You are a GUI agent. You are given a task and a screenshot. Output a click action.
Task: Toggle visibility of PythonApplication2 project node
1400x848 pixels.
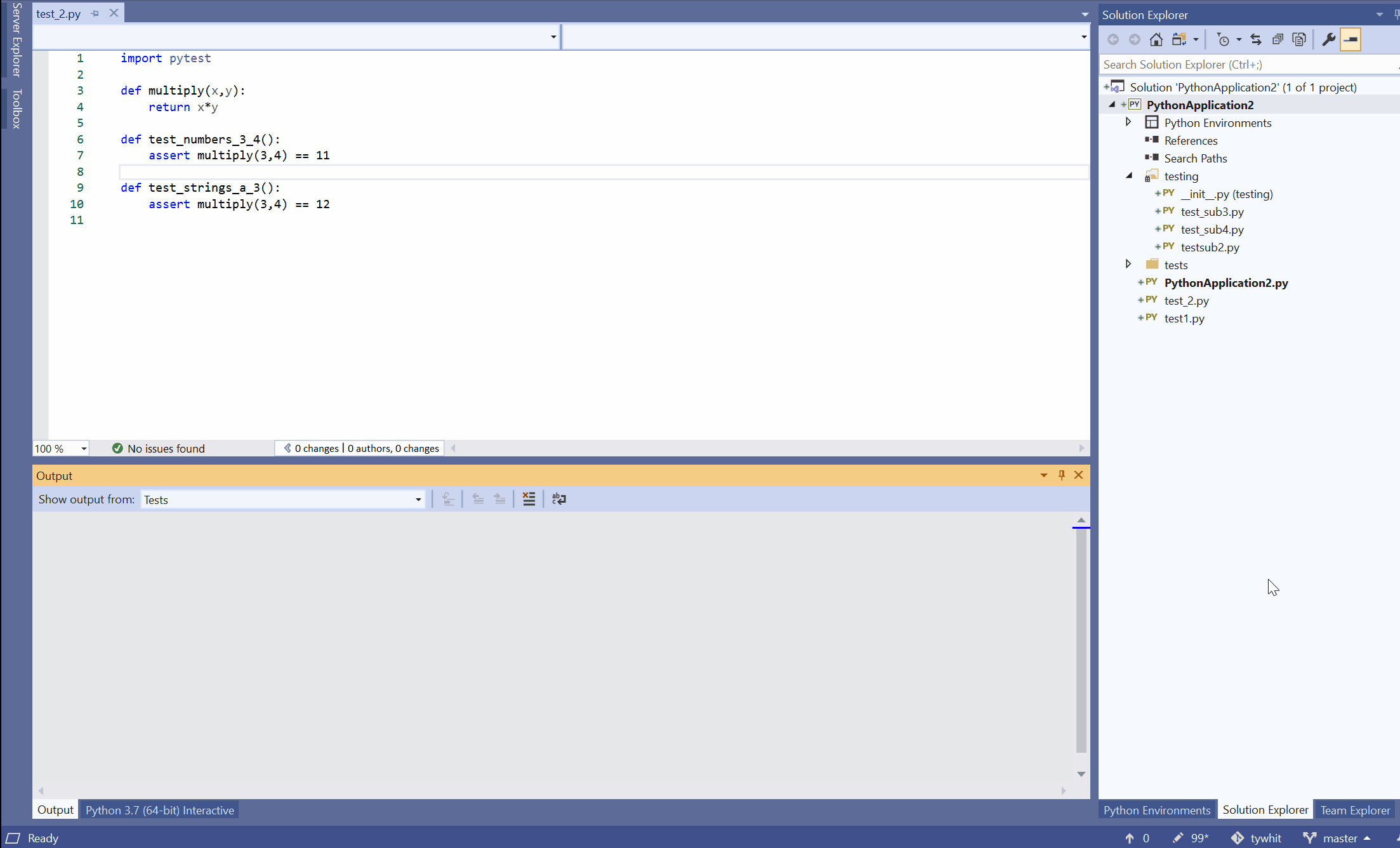coord(1113,104)
